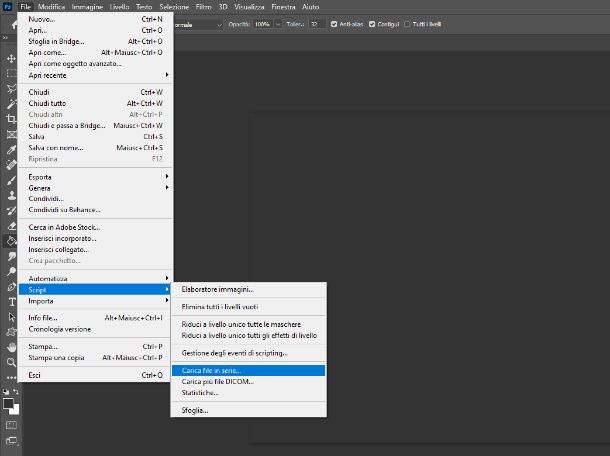Click Sfoglia in Script submenu

tap(248, 410)
